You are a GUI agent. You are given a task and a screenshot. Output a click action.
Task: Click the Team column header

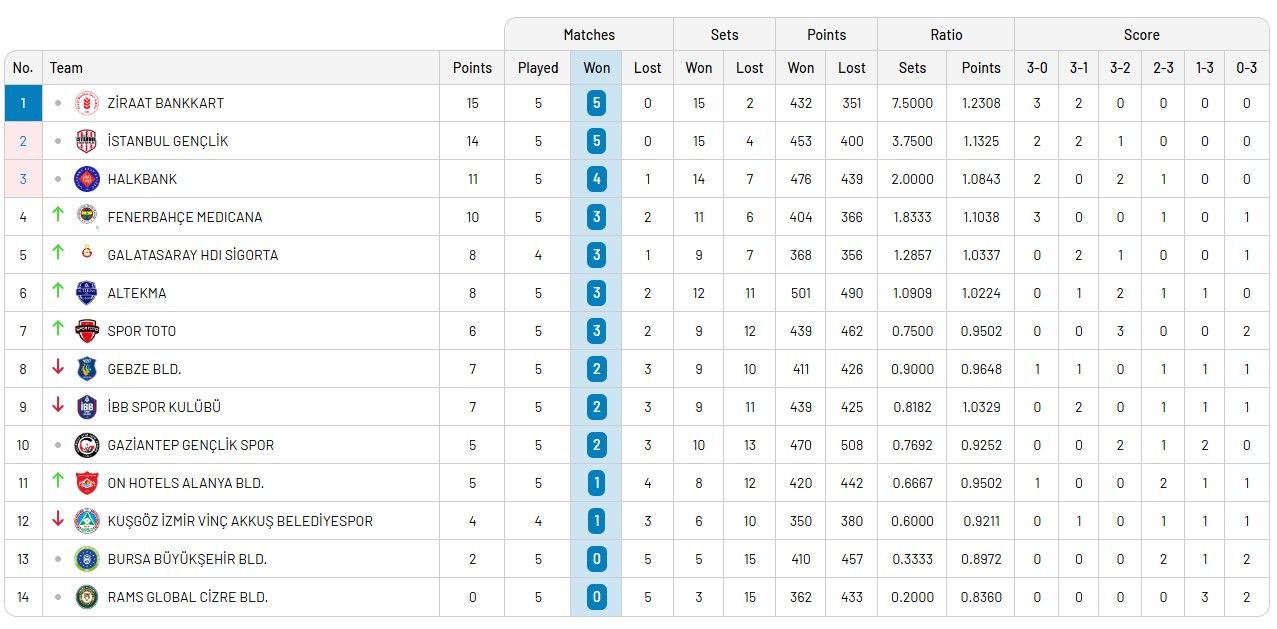pos(66,68)
